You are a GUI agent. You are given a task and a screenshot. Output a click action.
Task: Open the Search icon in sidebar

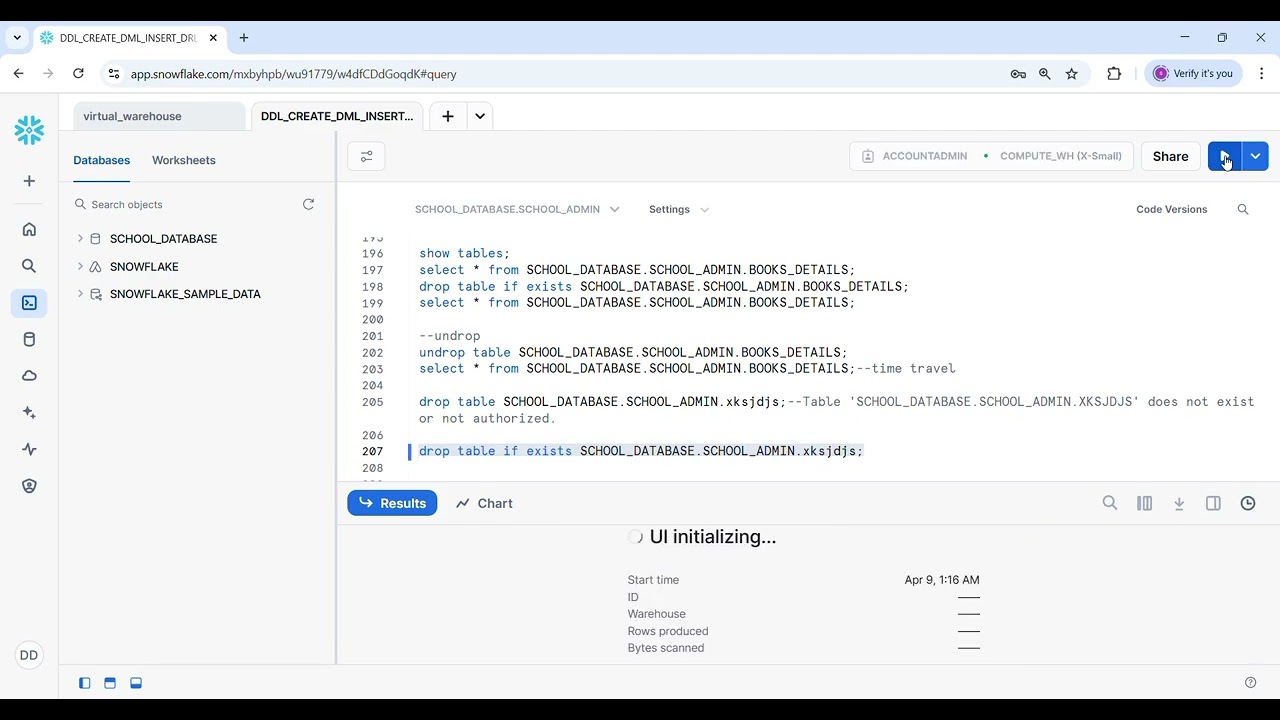pos(29,266)
